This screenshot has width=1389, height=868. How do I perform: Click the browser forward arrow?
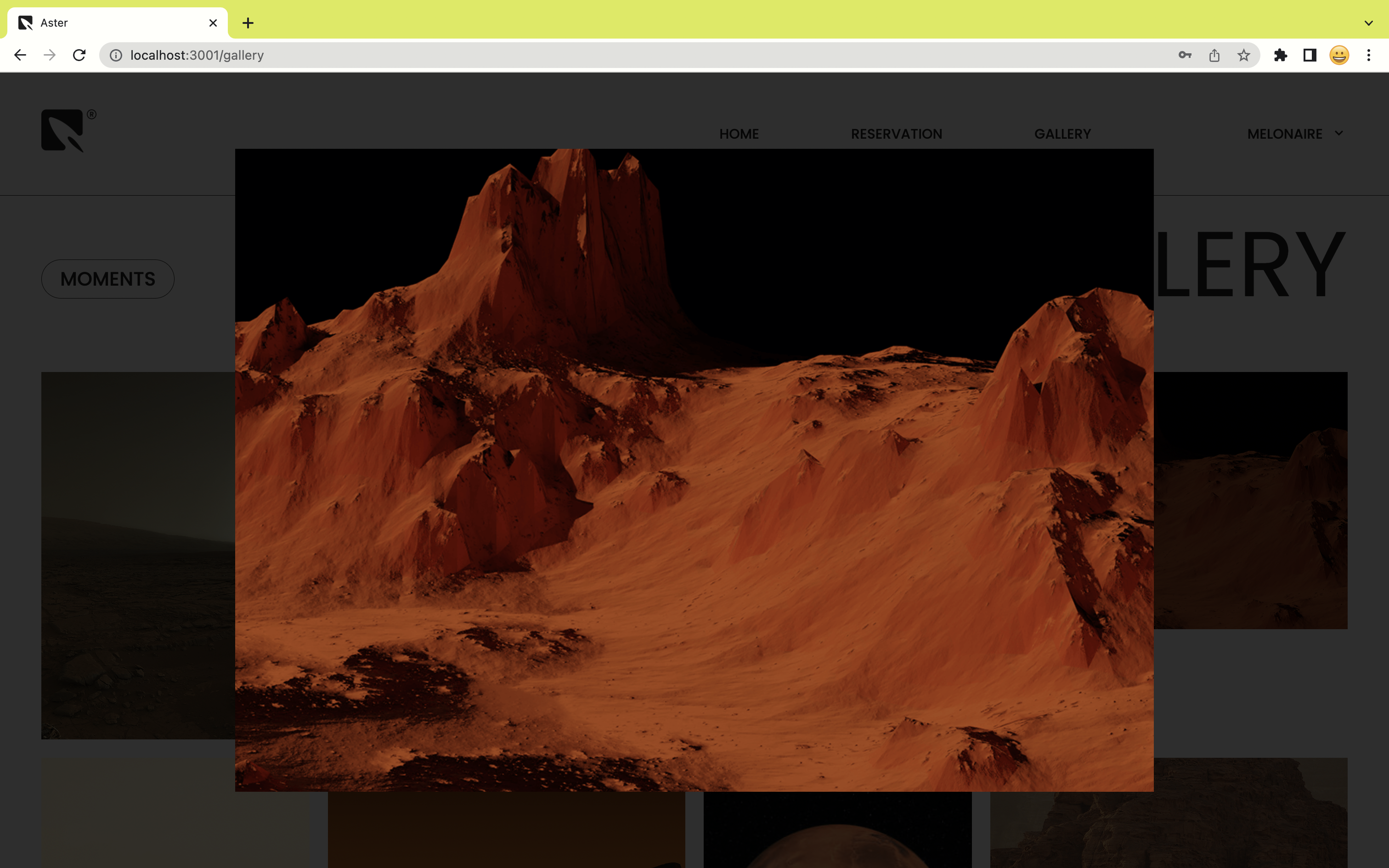click(50, 55)
